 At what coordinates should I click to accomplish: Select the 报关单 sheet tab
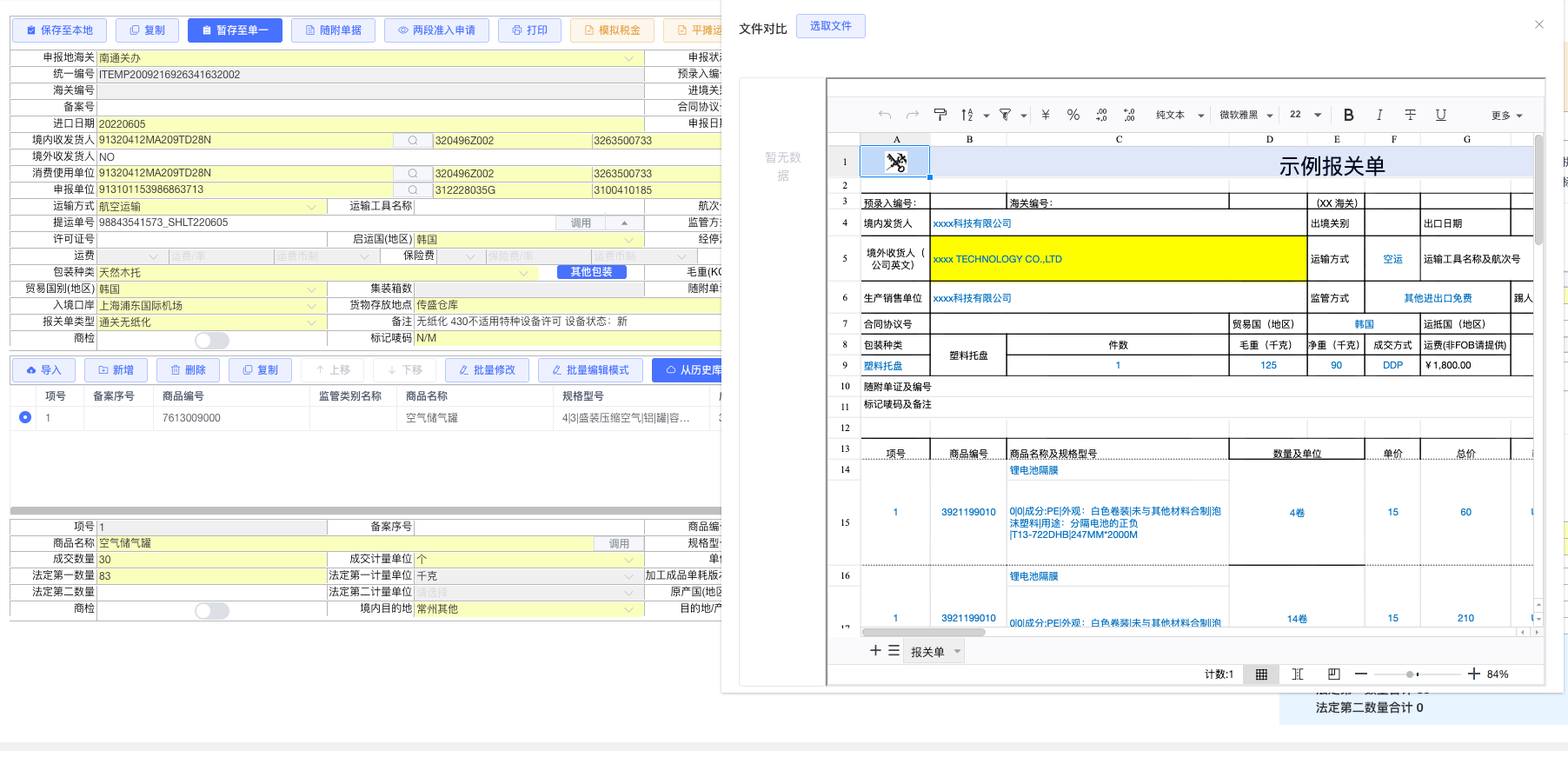pos(927,652)
